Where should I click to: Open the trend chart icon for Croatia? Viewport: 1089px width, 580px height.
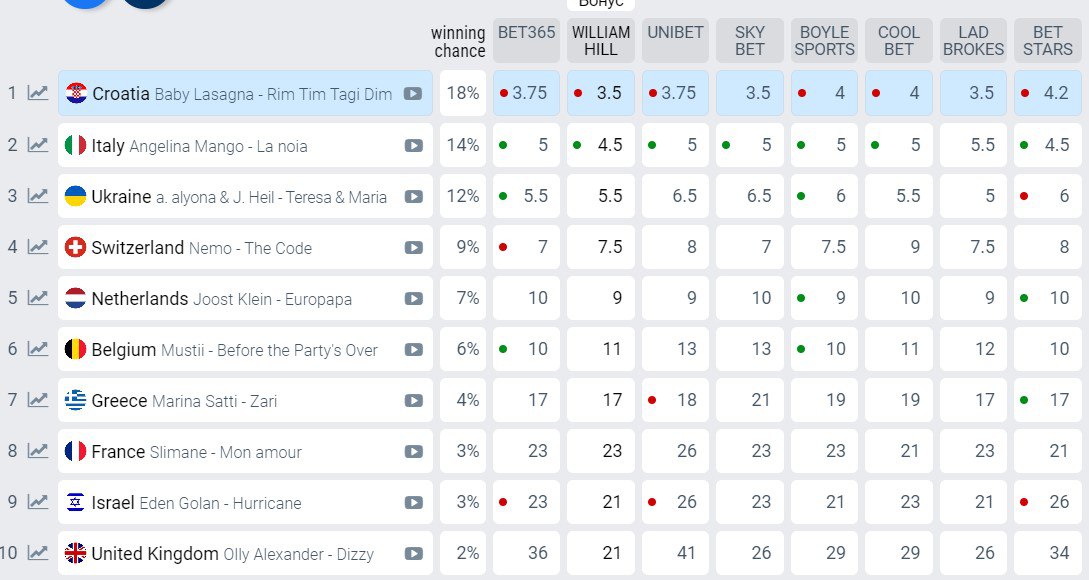[38, 93]
